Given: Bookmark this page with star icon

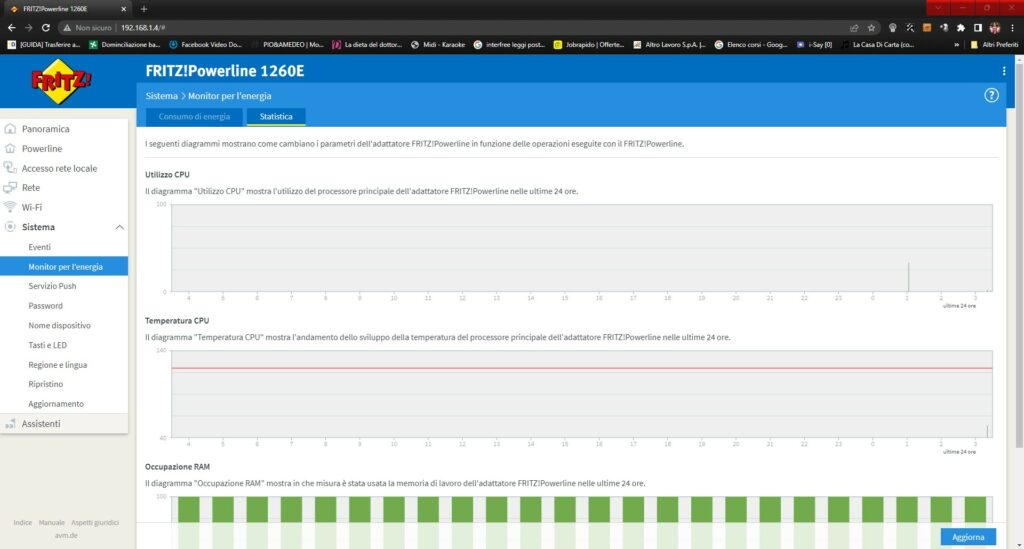Looking at the screenshot, I should click(x=871, y=27).
